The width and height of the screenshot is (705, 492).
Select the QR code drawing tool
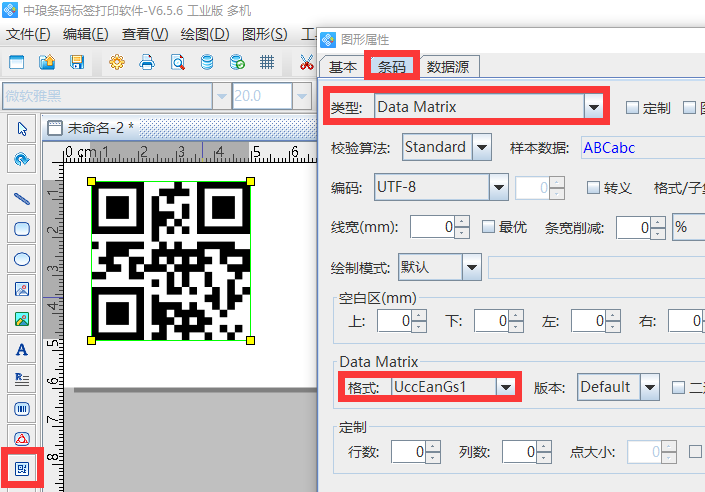click(22, 469)
